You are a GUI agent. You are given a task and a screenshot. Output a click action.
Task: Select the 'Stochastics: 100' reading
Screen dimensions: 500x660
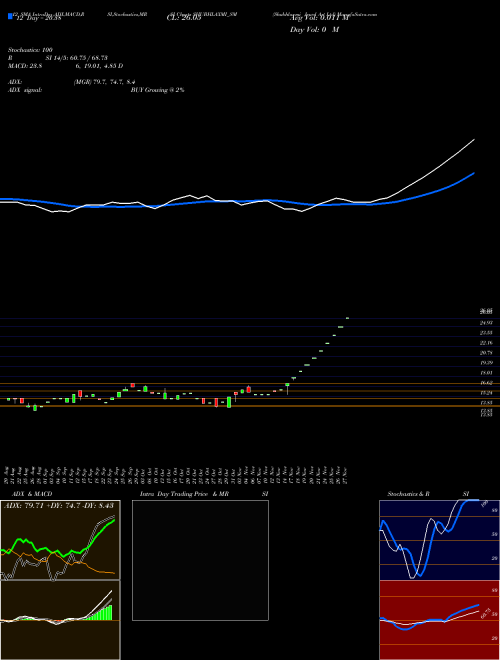click(30, 50)
